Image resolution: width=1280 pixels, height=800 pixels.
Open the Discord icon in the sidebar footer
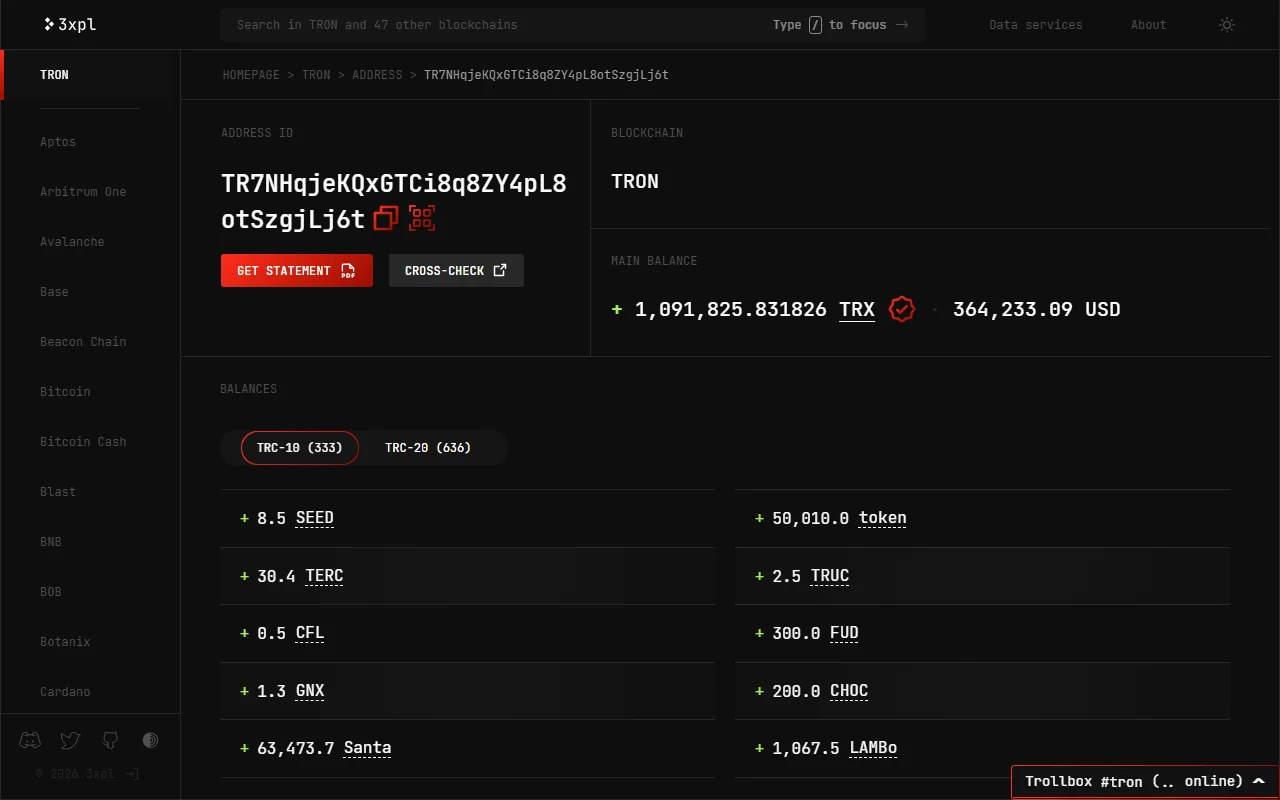pos(31,740)
